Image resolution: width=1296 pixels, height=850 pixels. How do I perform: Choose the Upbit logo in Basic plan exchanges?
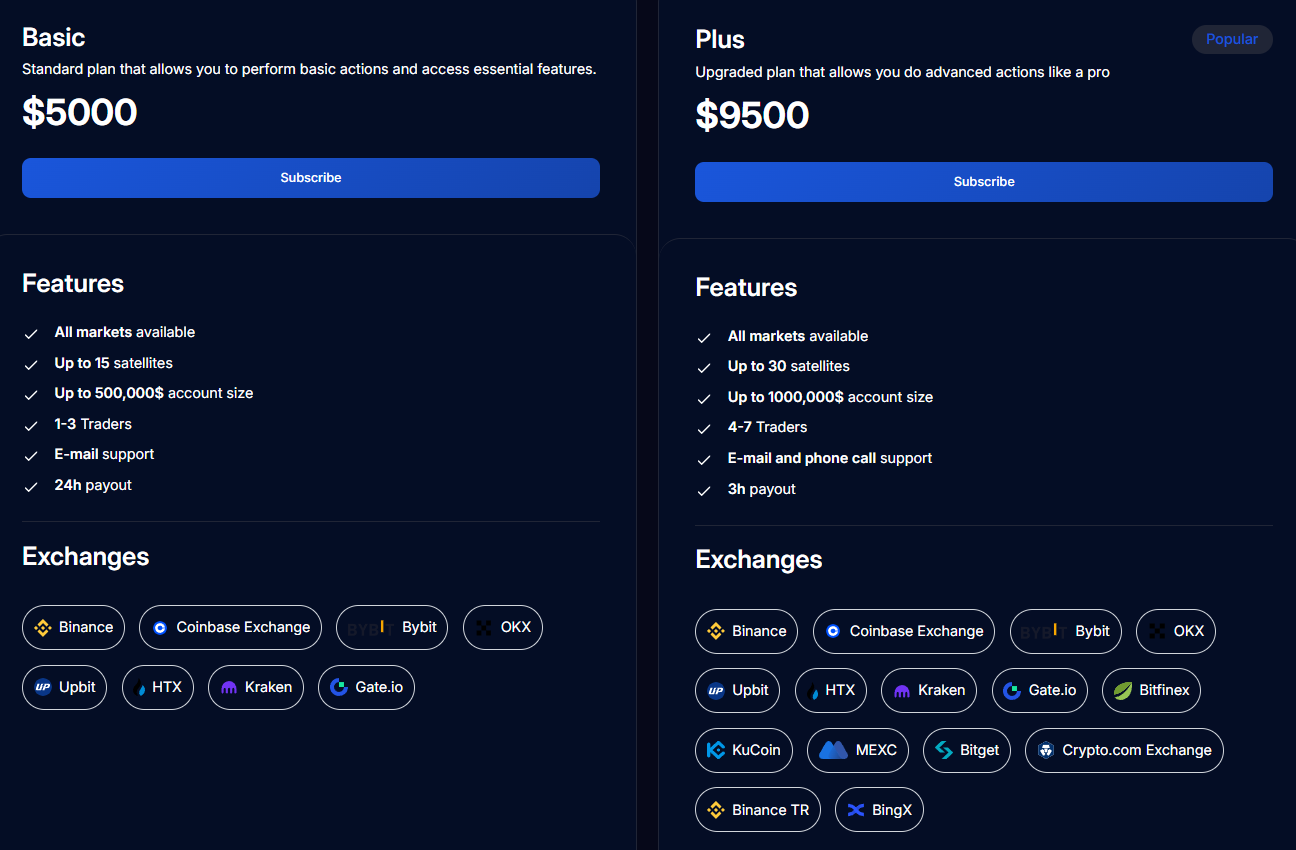42,688
